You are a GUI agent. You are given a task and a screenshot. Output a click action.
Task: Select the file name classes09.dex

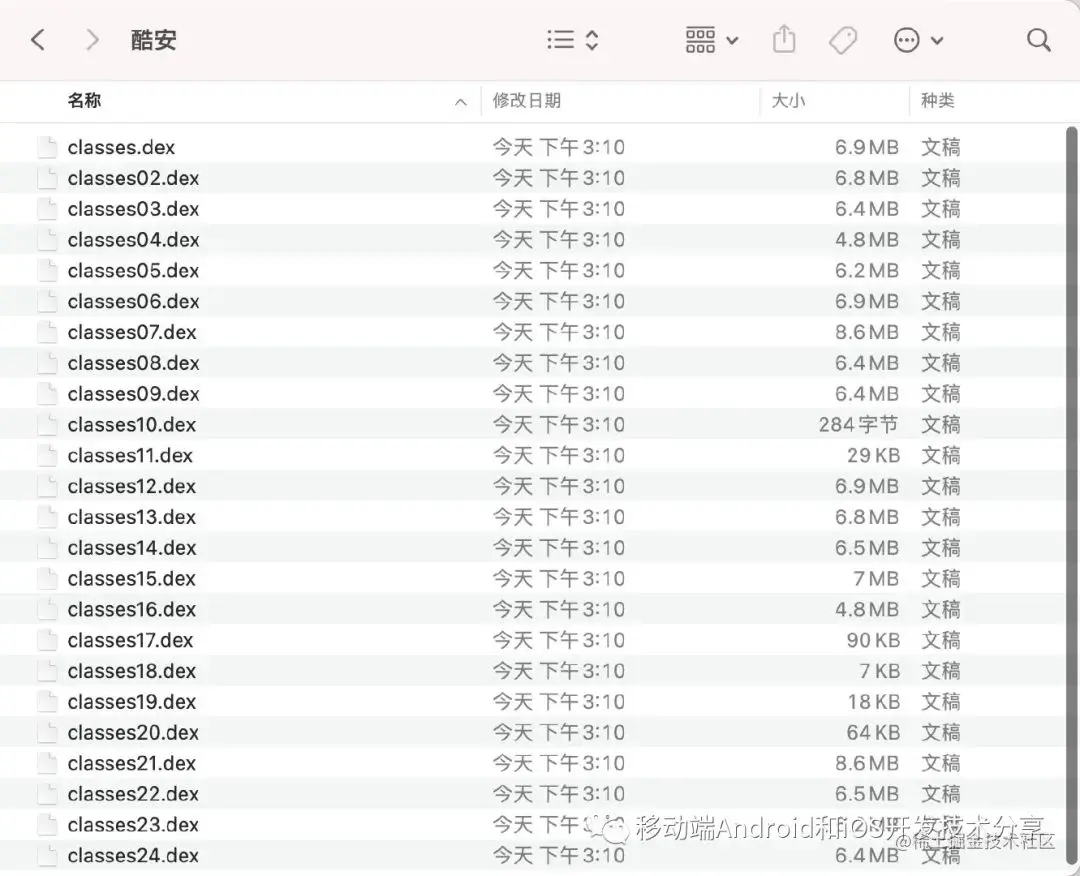134,394
